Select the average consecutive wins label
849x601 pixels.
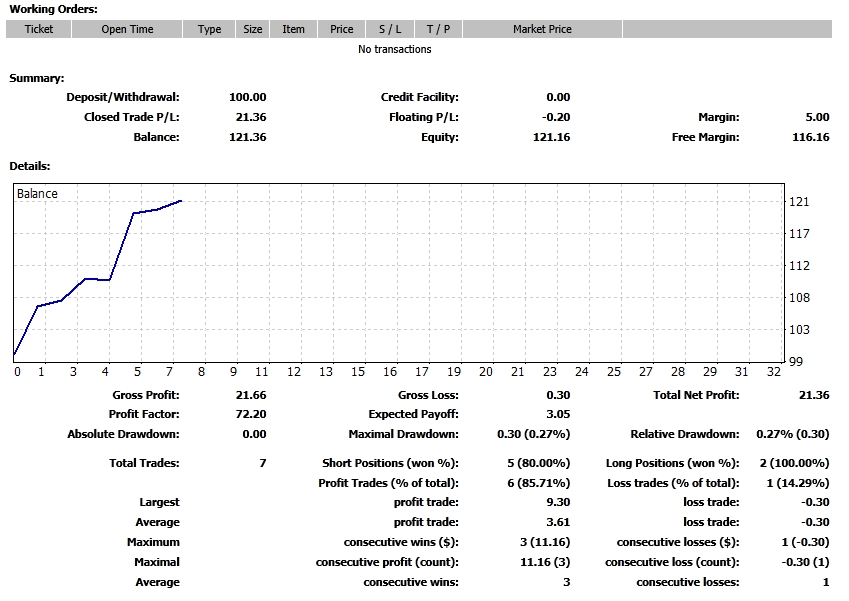pos(411,583)
